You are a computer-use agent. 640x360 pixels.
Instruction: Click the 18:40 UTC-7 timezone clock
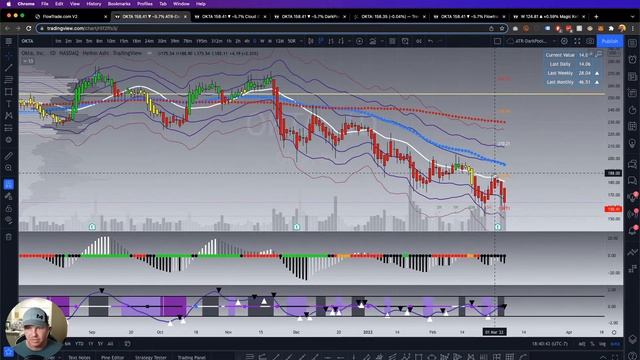tap(549, 344)
